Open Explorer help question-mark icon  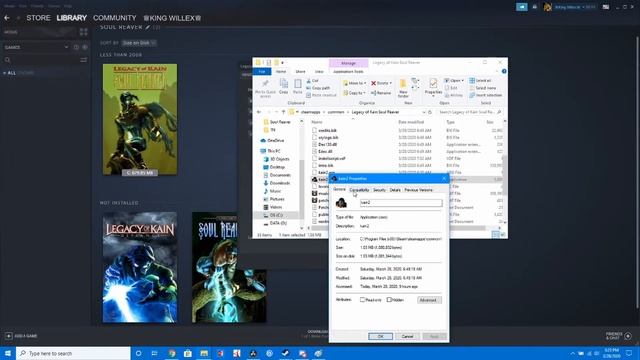click(x=504, y=71)
